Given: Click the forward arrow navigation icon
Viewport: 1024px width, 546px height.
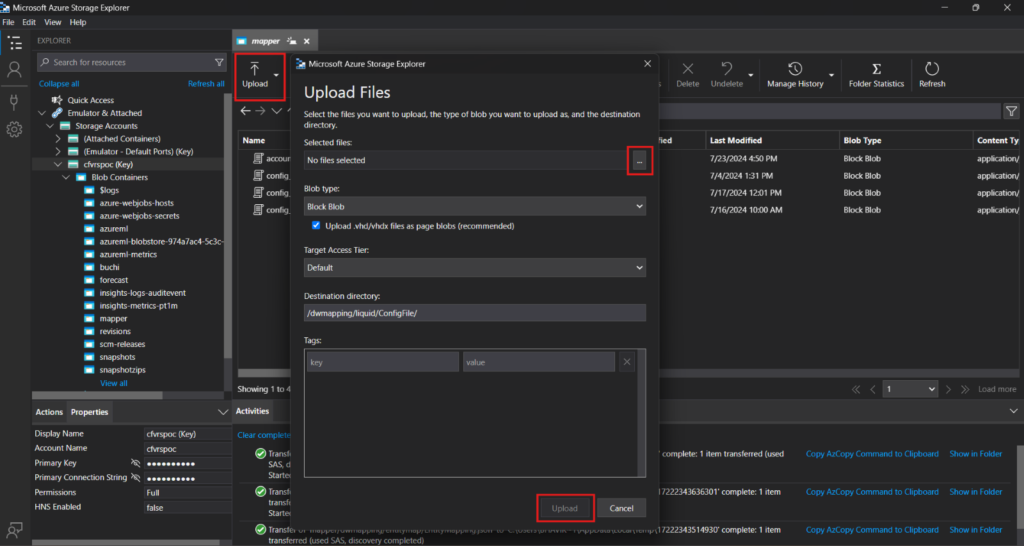Looking at the screenshot, I should [260, 111].
